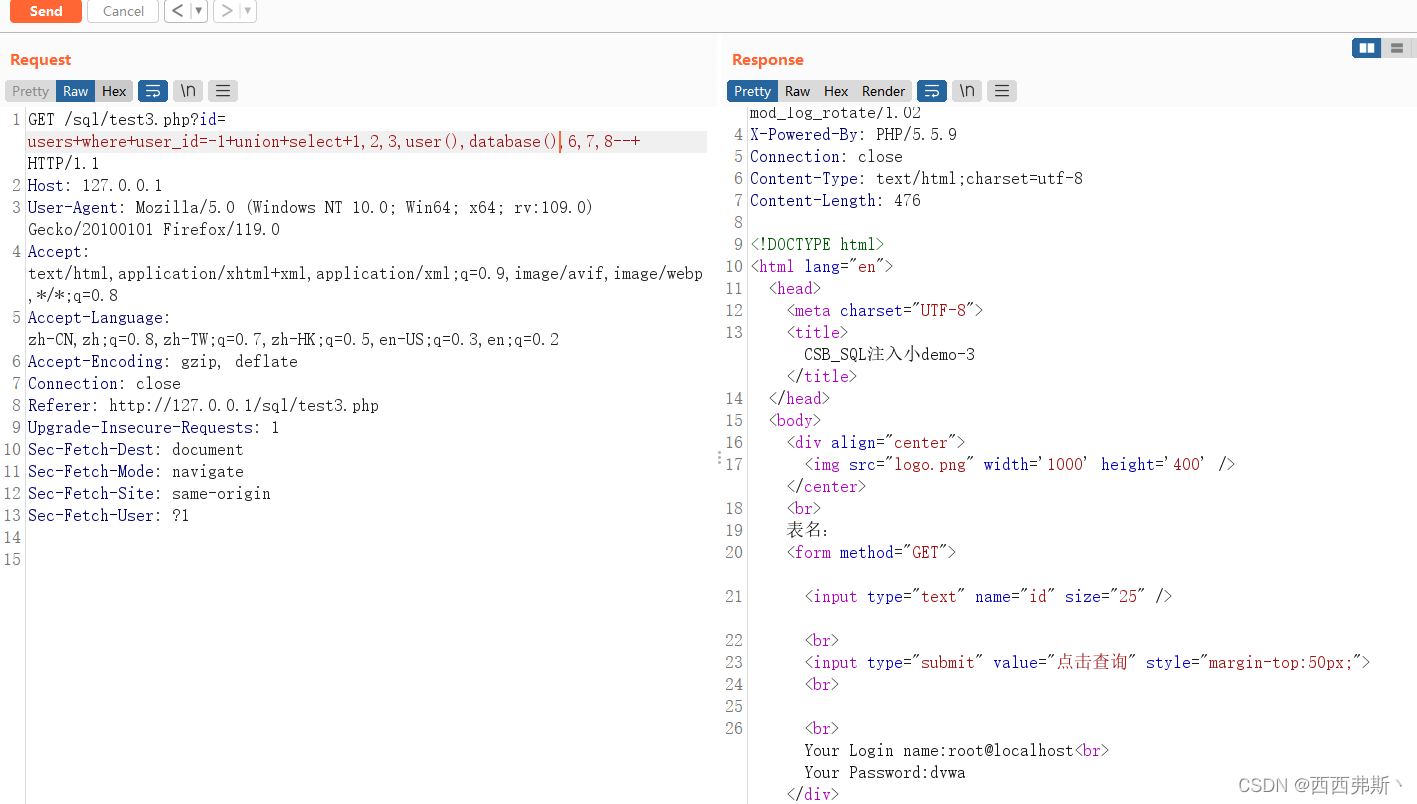The height and width of the screenshot is (804, 1417).
Task: Switch Response view to Raw tab
Action: point(797,91)
